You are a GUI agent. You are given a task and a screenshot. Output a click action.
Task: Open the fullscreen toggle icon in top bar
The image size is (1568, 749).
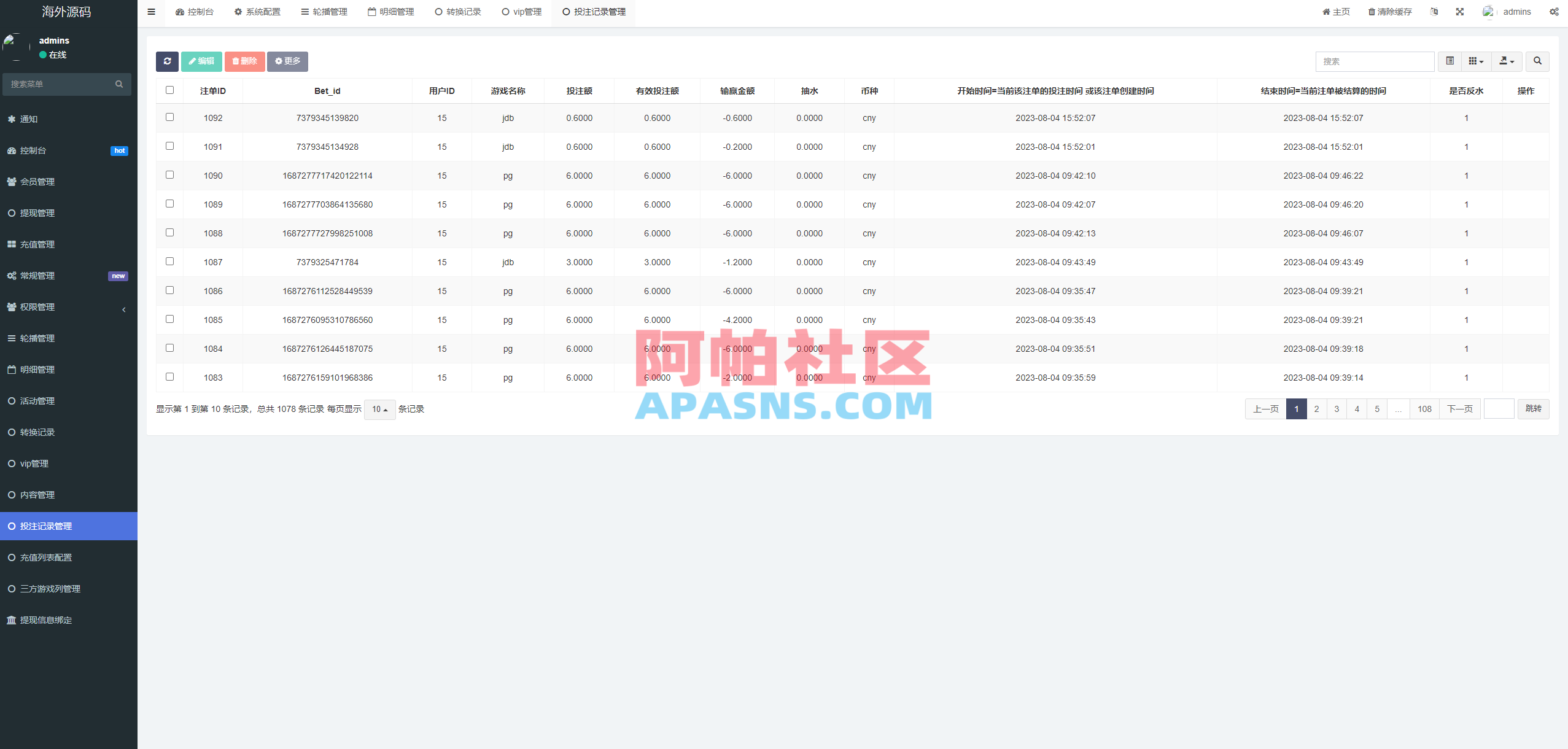click(x=1459, y=12)
